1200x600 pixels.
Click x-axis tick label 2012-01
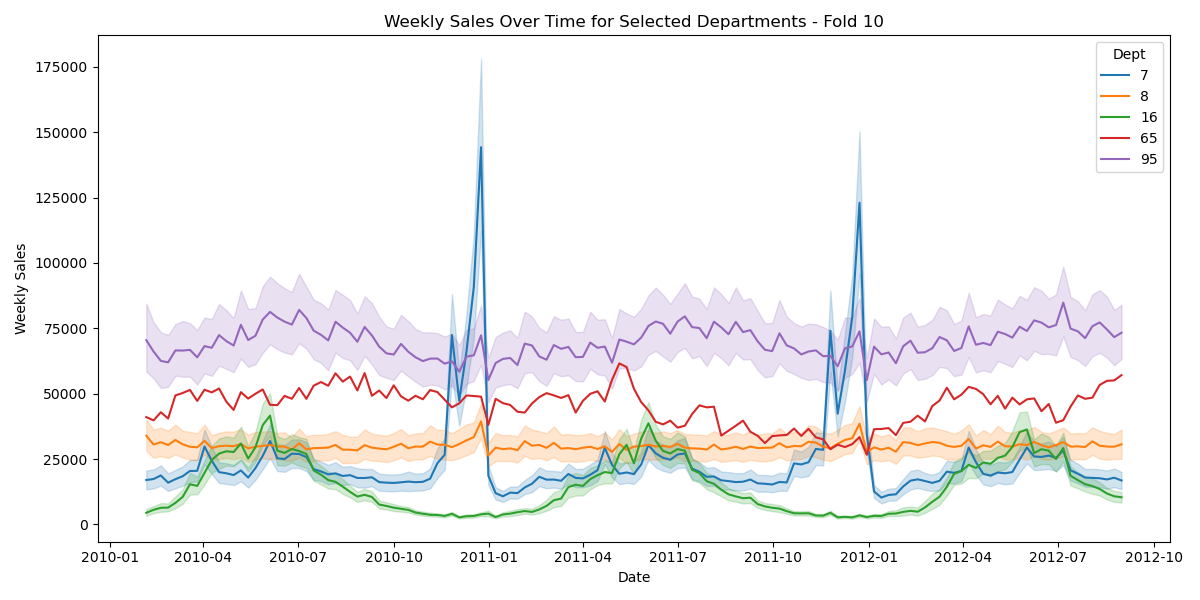tap(868, 556)
